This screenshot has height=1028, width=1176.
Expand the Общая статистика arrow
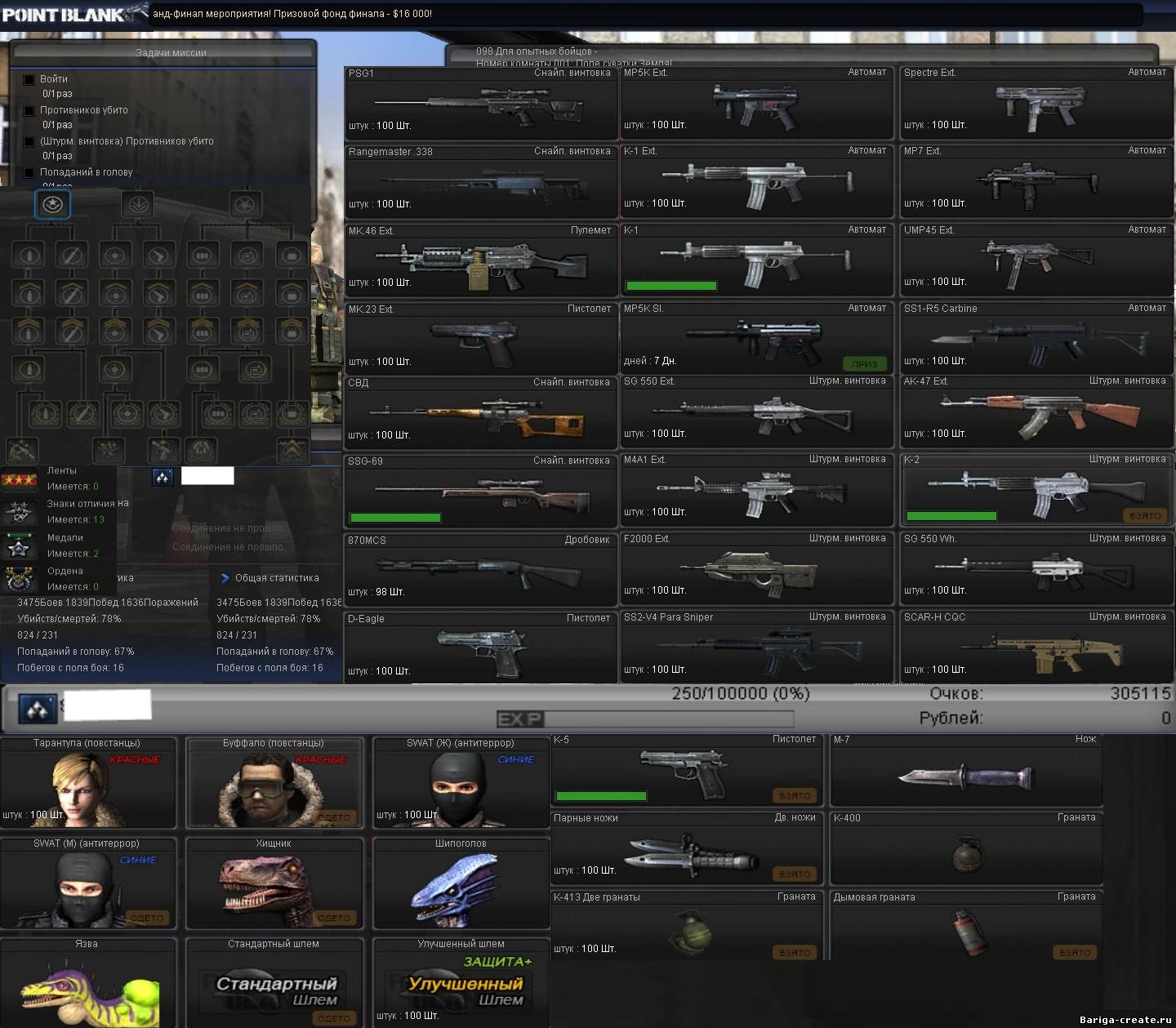click(225, 578)
